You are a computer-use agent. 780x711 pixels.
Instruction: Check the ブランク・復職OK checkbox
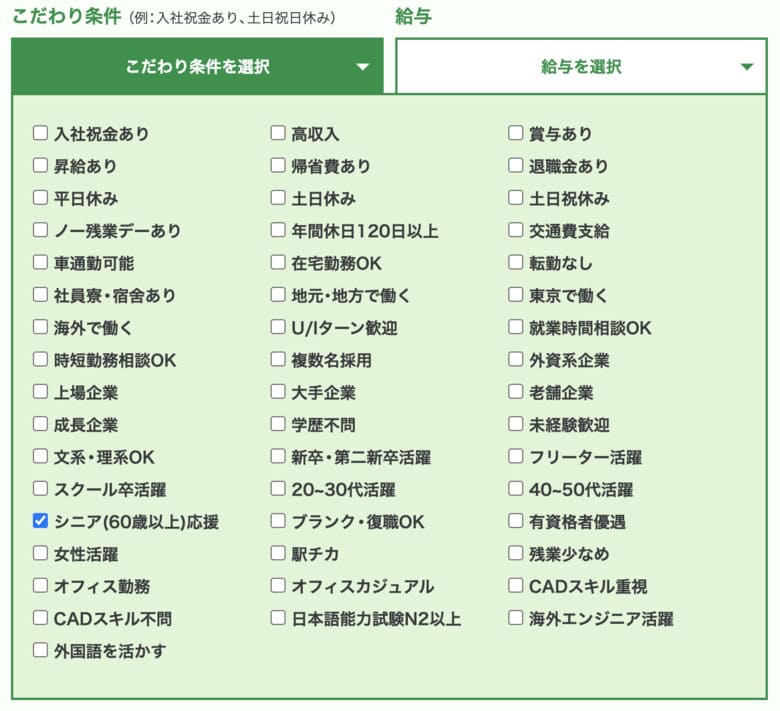278,521
